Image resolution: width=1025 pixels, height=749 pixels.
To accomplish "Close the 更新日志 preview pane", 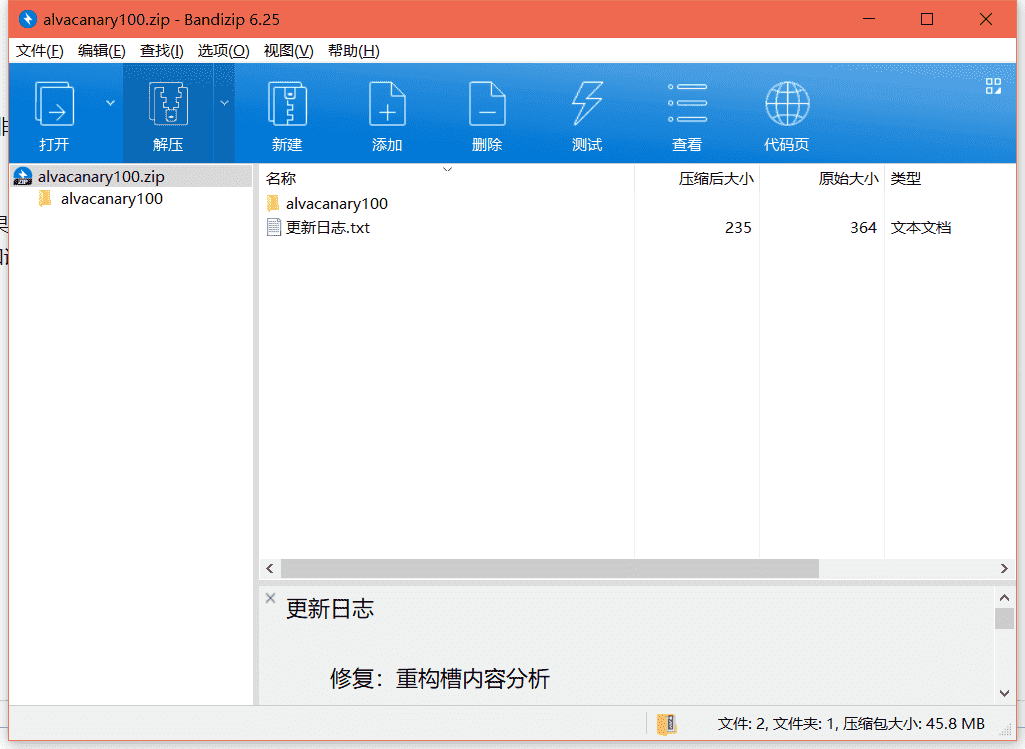I will [x=271, y=597].
